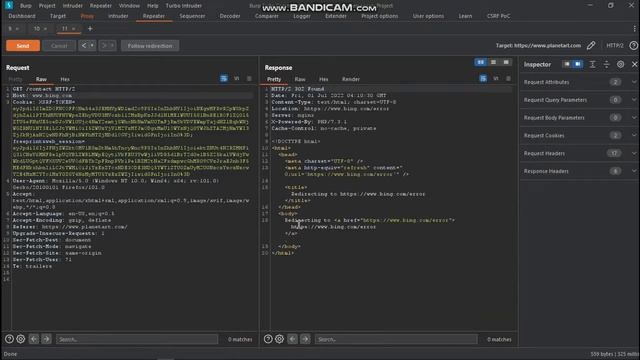This screenshot has width=640, height=360.
Task: Switch to the Decoder tab
Action: (230, 16)
